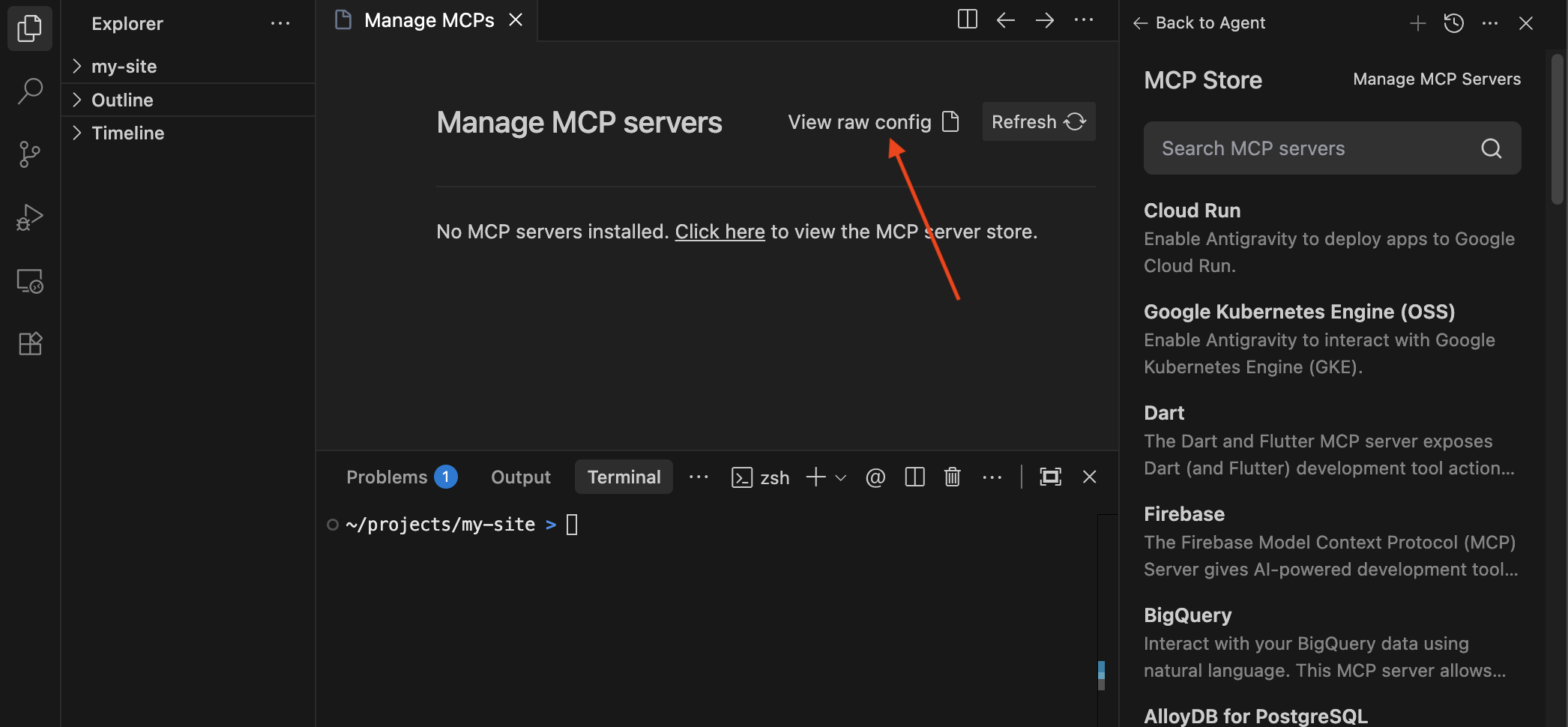Open the Run and Debug view
This screenshot has height=727, width=1568.
29,217
